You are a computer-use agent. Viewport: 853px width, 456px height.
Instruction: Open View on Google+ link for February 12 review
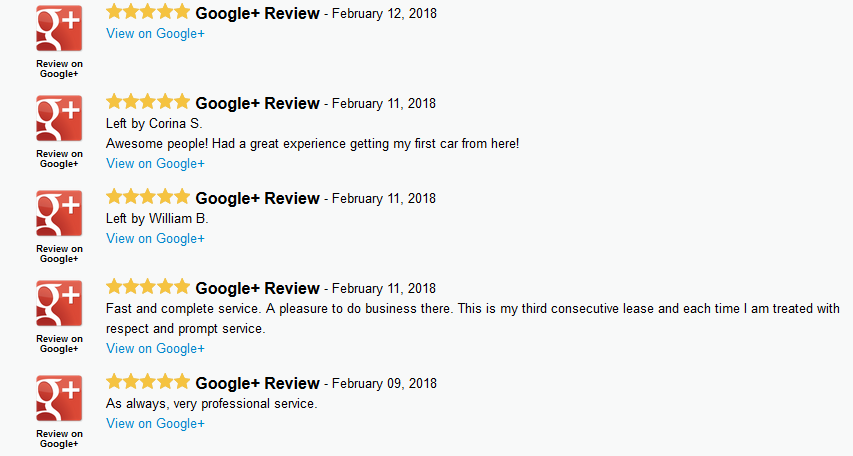pos(156,34)
